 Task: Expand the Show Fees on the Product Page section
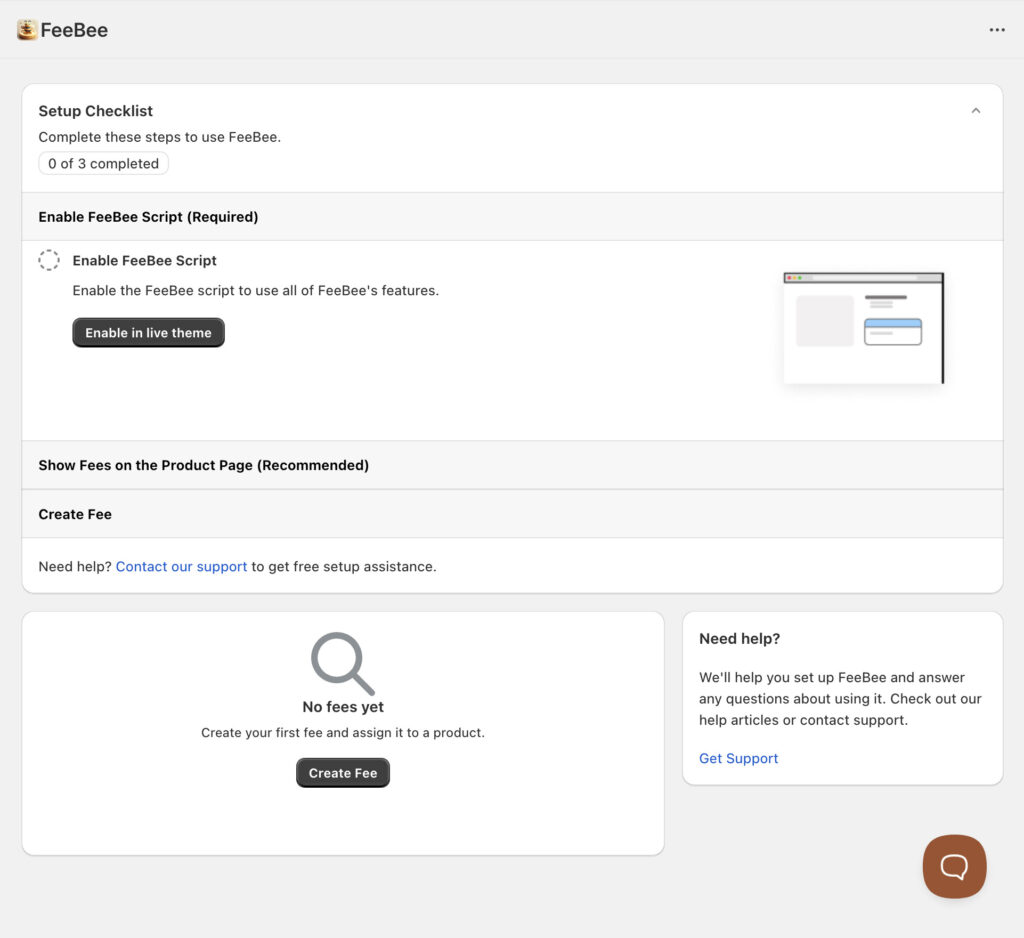pyautogui.click(x=203, y=465)
